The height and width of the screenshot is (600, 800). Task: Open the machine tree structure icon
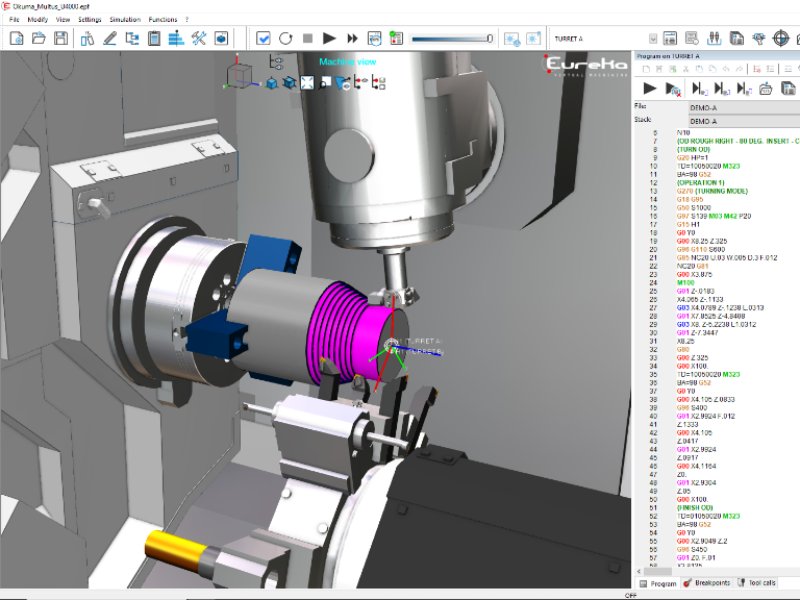[x=132, y=38]
